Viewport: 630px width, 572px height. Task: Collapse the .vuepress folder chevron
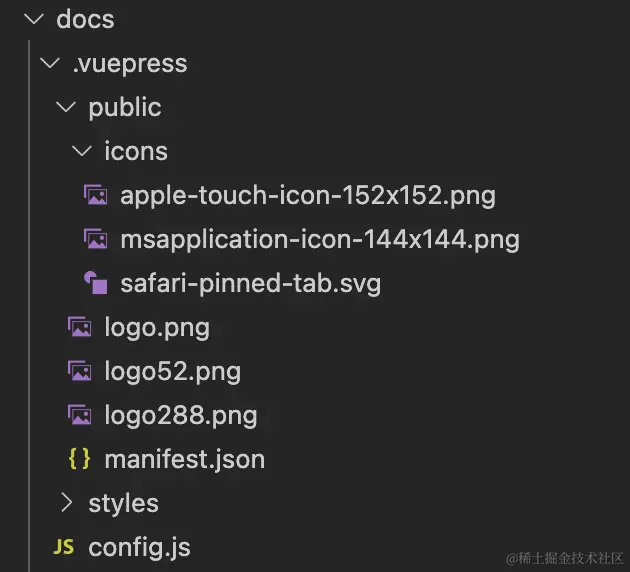(x=50, y=63)
